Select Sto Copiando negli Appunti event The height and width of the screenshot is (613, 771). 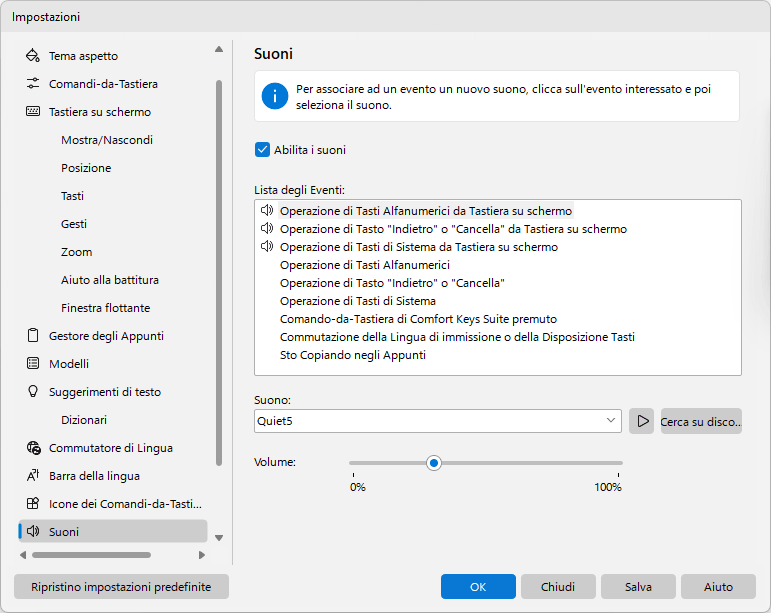(x=353, y=355)
